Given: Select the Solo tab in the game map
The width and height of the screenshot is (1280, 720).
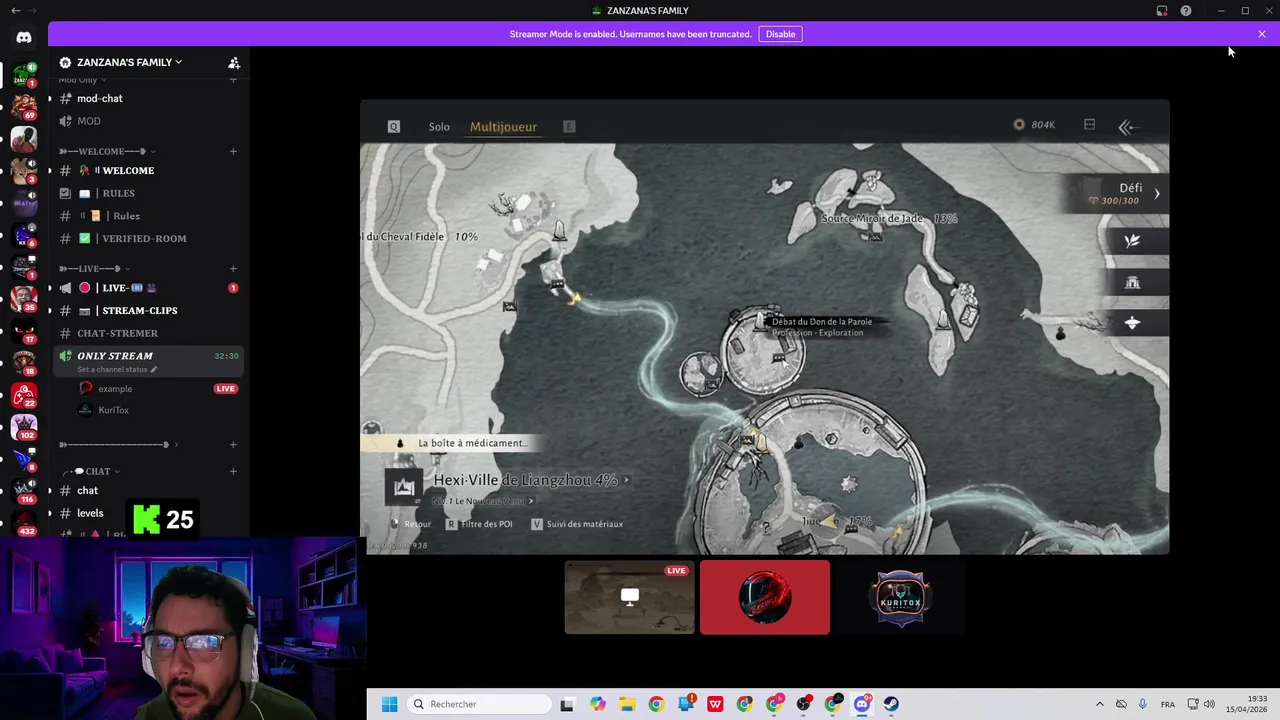Looking at the screenshot, I should pos(439,127).
